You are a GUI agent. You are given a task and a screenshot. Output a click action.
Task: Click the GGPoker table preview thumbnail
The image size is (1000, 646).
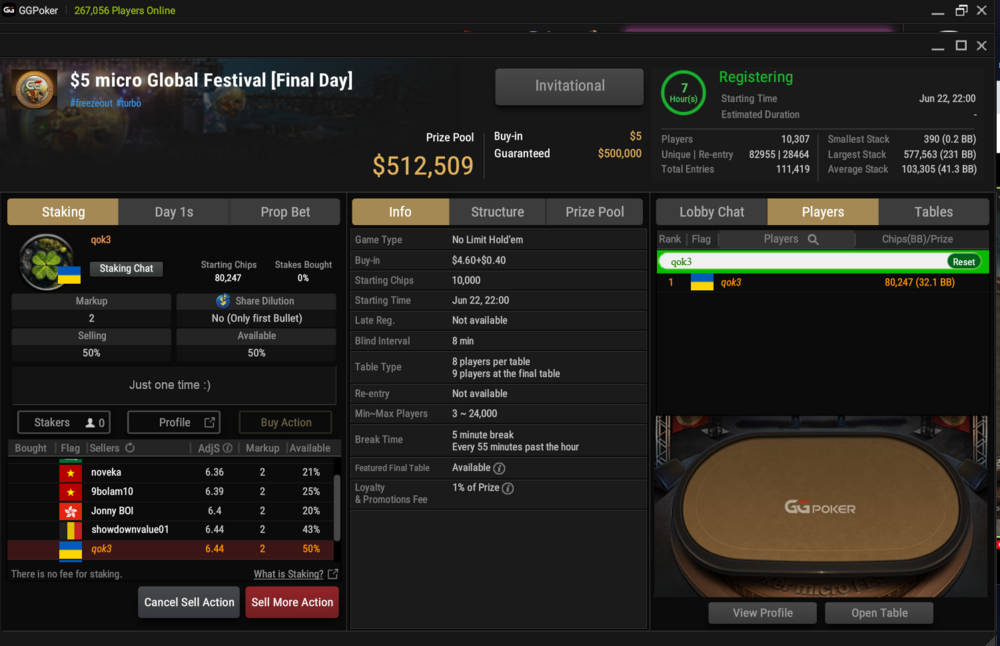821,506
